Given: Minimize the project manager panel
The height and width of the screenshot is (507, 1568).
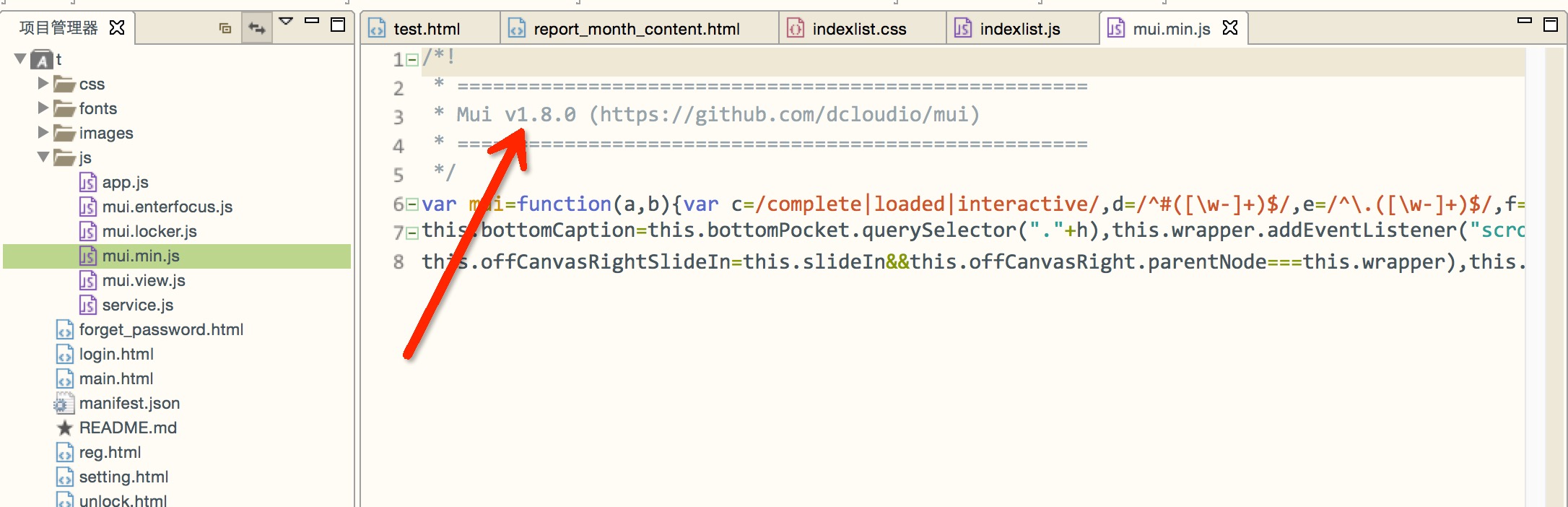Looking at the screenshot, I should tap(312, 21).
